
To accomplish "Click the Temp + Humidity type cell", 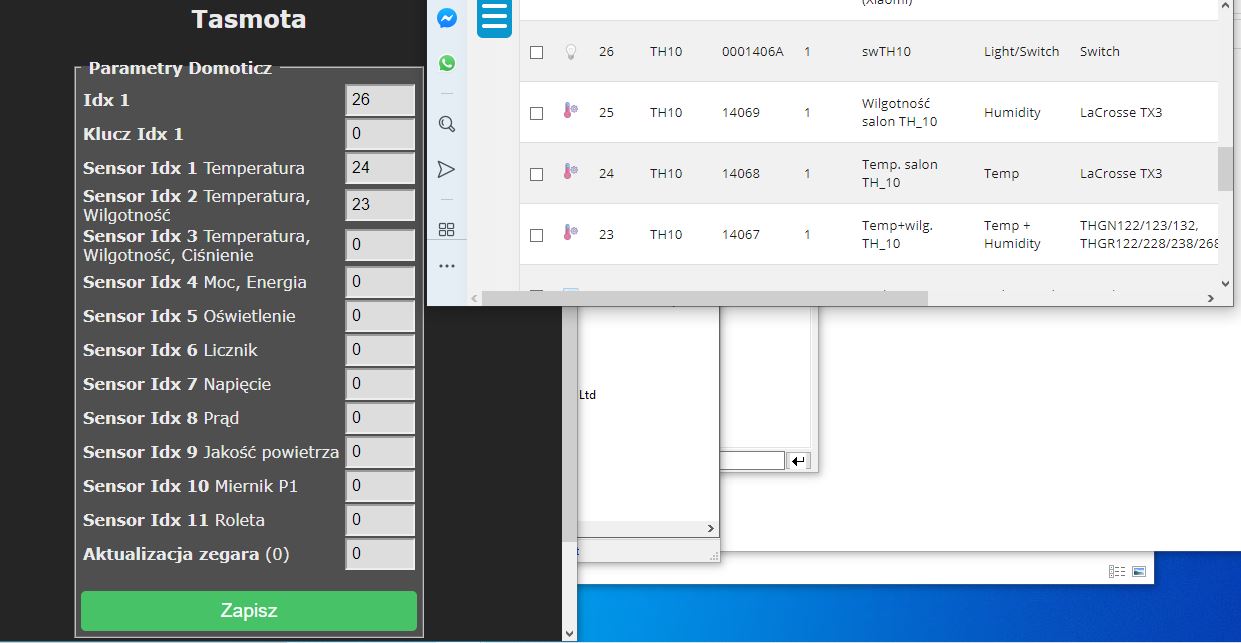I will (1012, 234).
